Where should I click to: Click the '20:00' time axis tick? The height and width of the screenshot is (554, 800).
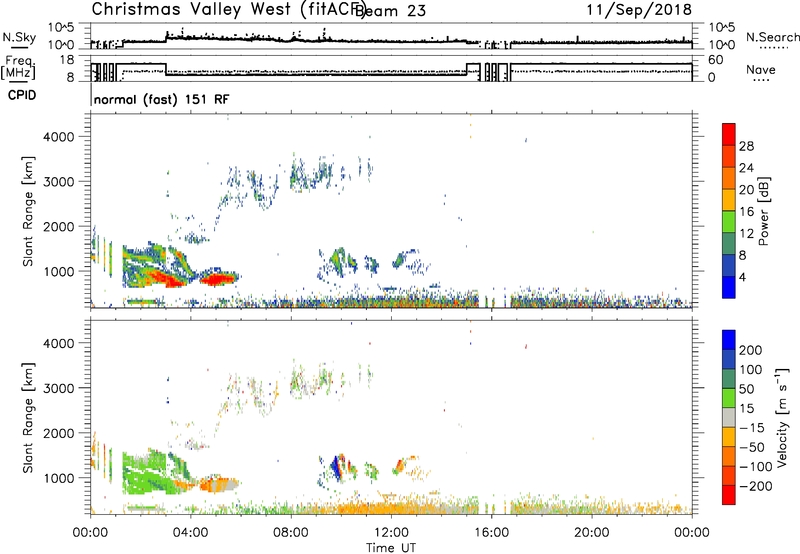592,533
